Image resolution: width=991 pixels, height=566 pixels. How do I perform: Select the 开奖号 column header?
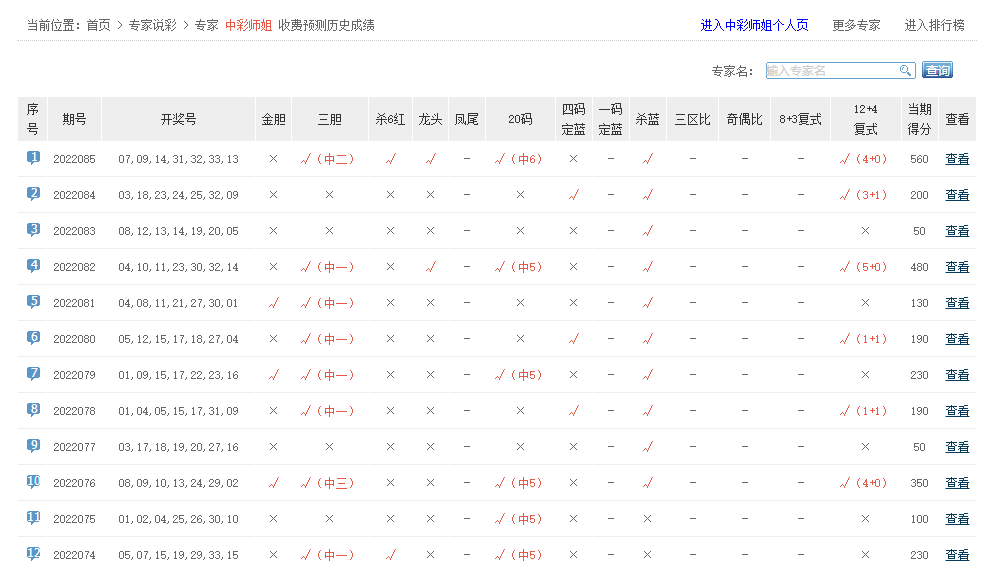tap(178, 119)
